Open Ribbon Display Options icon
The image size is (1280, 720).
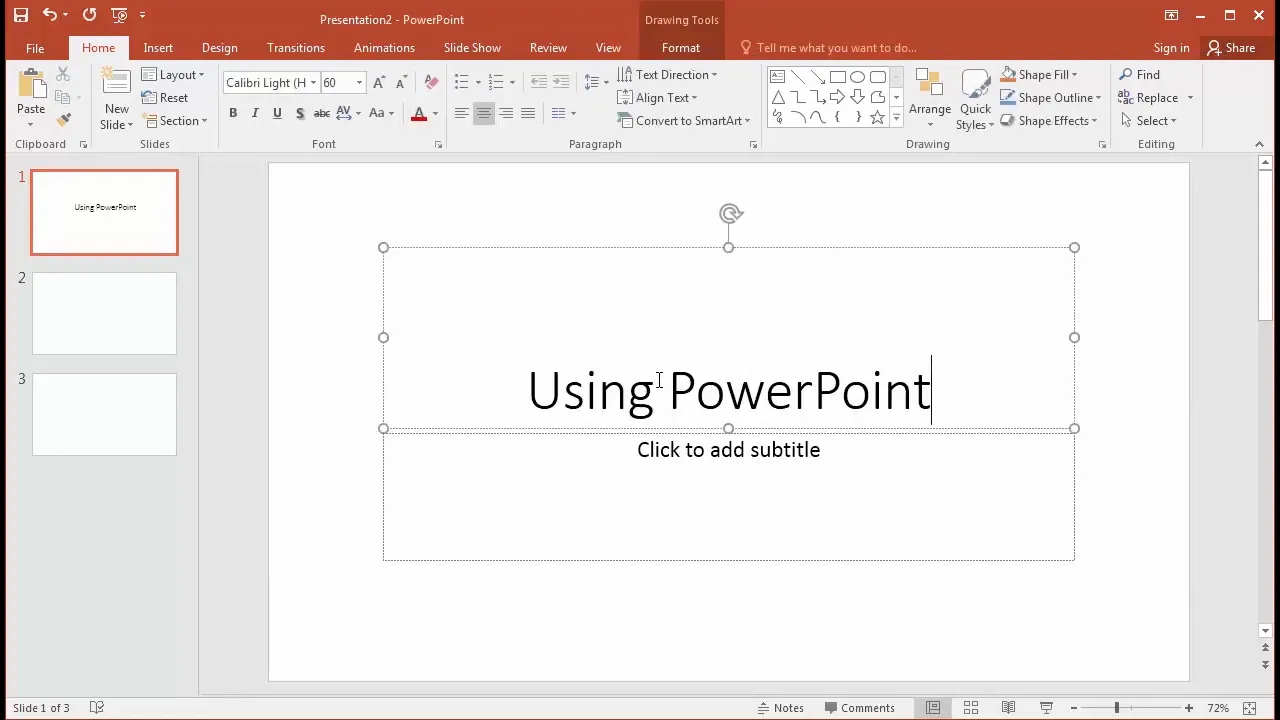(1170, 15)
